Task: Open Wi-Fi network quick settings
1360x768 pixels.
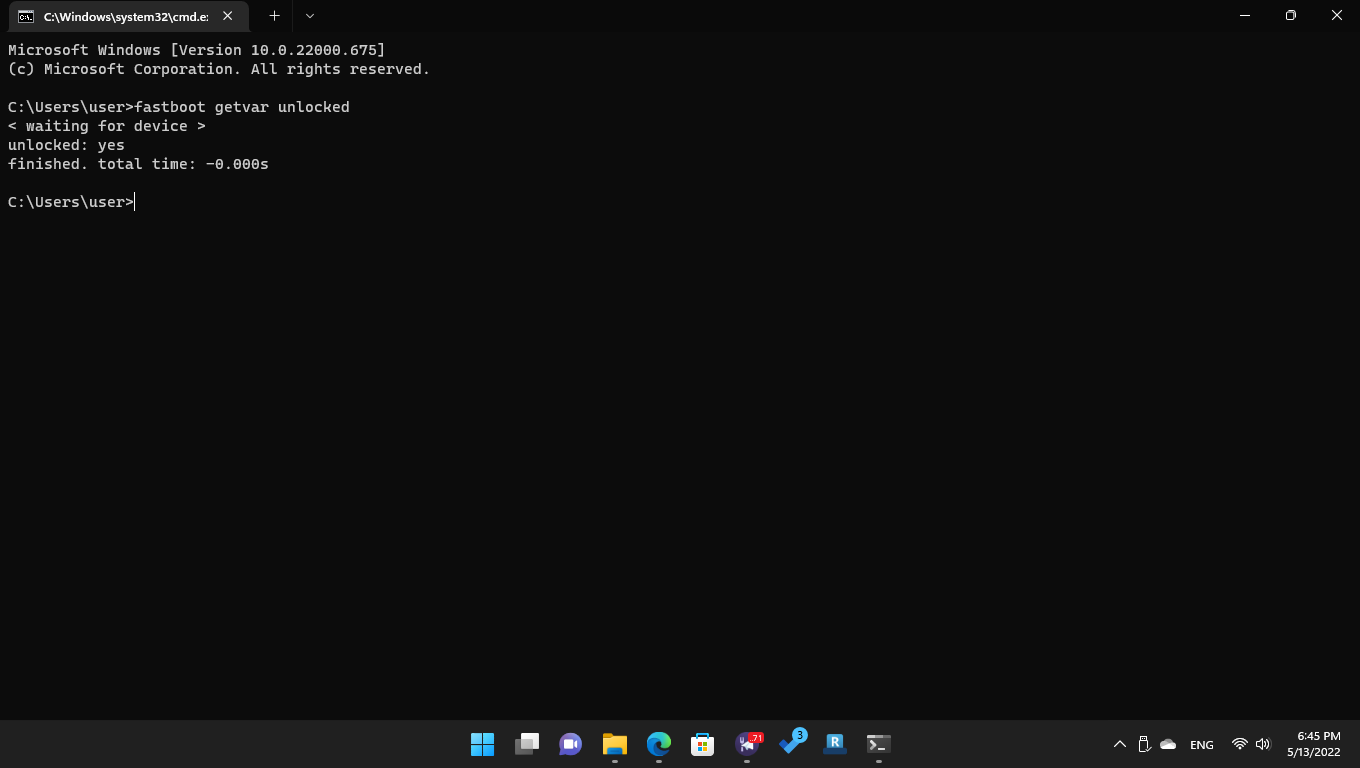Action: tap(1240, 744)
